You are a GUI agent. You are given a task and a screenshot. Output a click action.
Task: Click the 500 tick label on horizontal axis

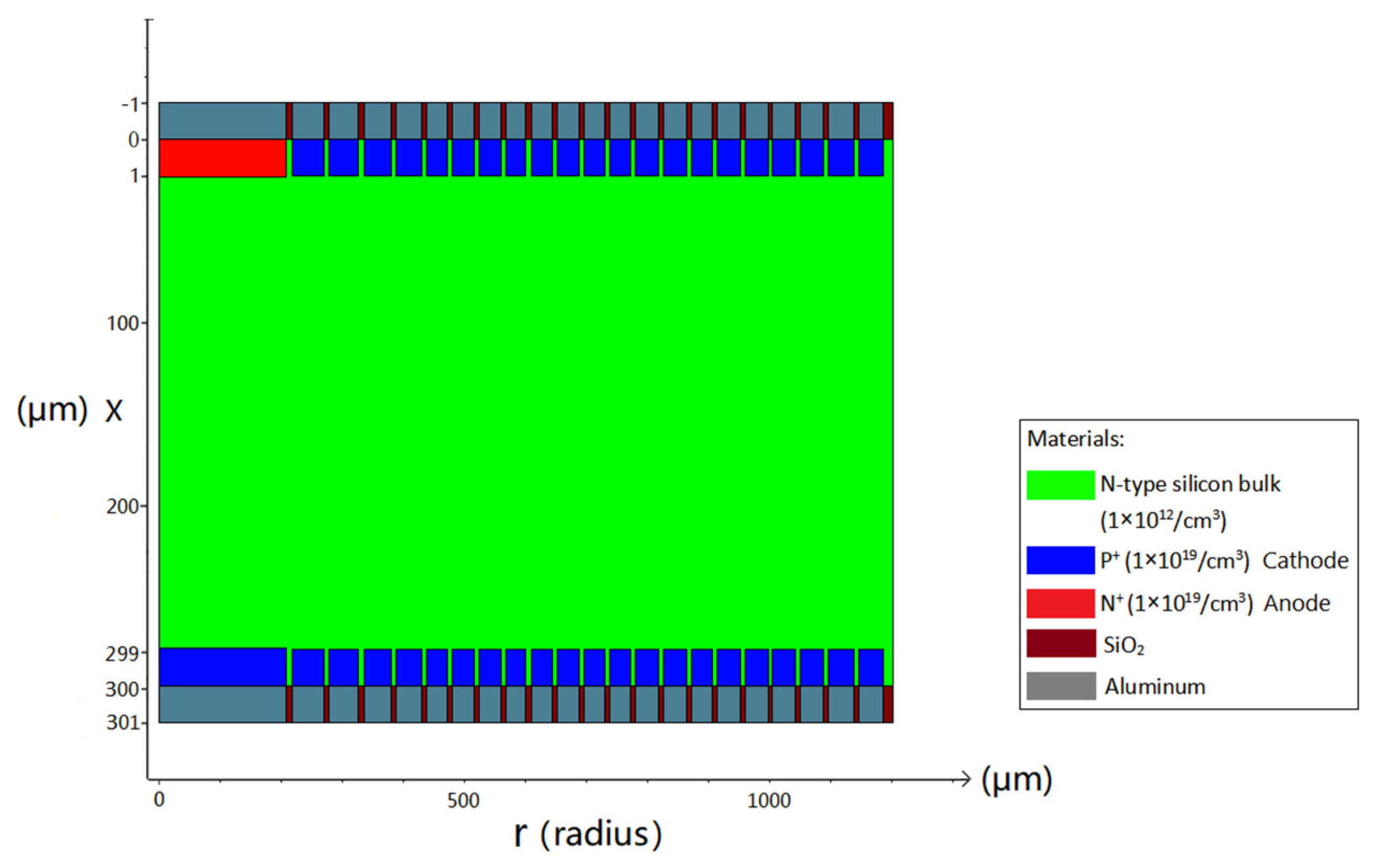click(x=463, y=800)
